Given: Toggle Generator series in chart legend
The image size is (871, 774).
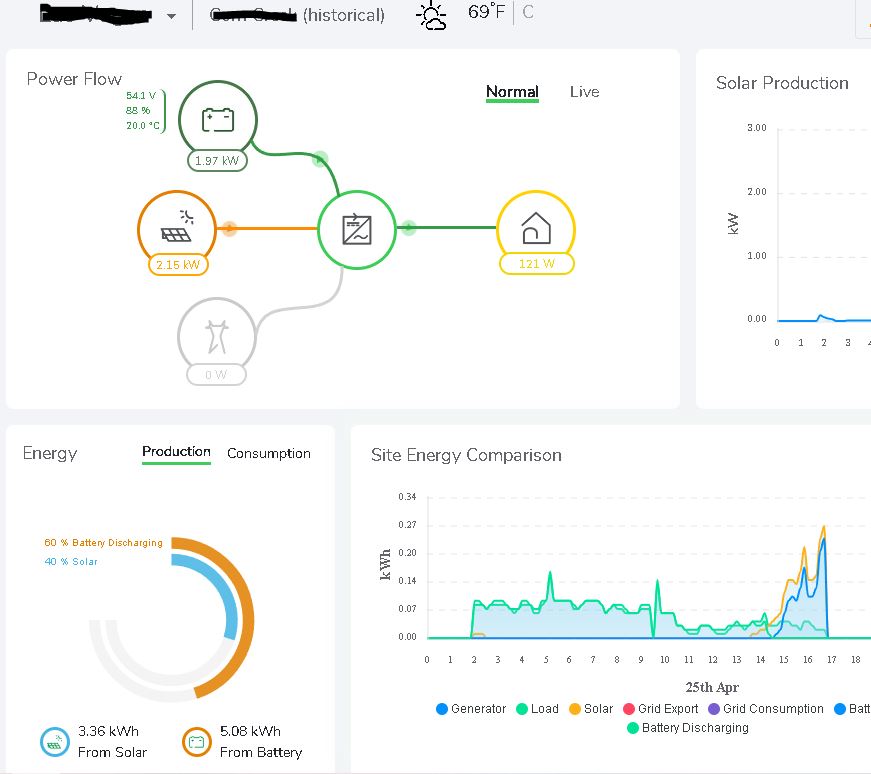Looking at the screenshot, I should (471, 708).
